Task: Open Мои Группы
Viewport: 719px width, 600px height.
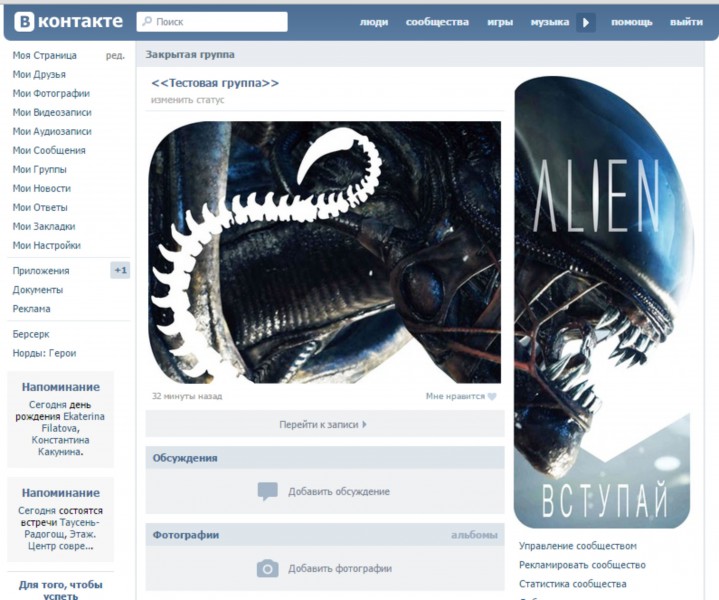Action: click(x=39, y=169)
